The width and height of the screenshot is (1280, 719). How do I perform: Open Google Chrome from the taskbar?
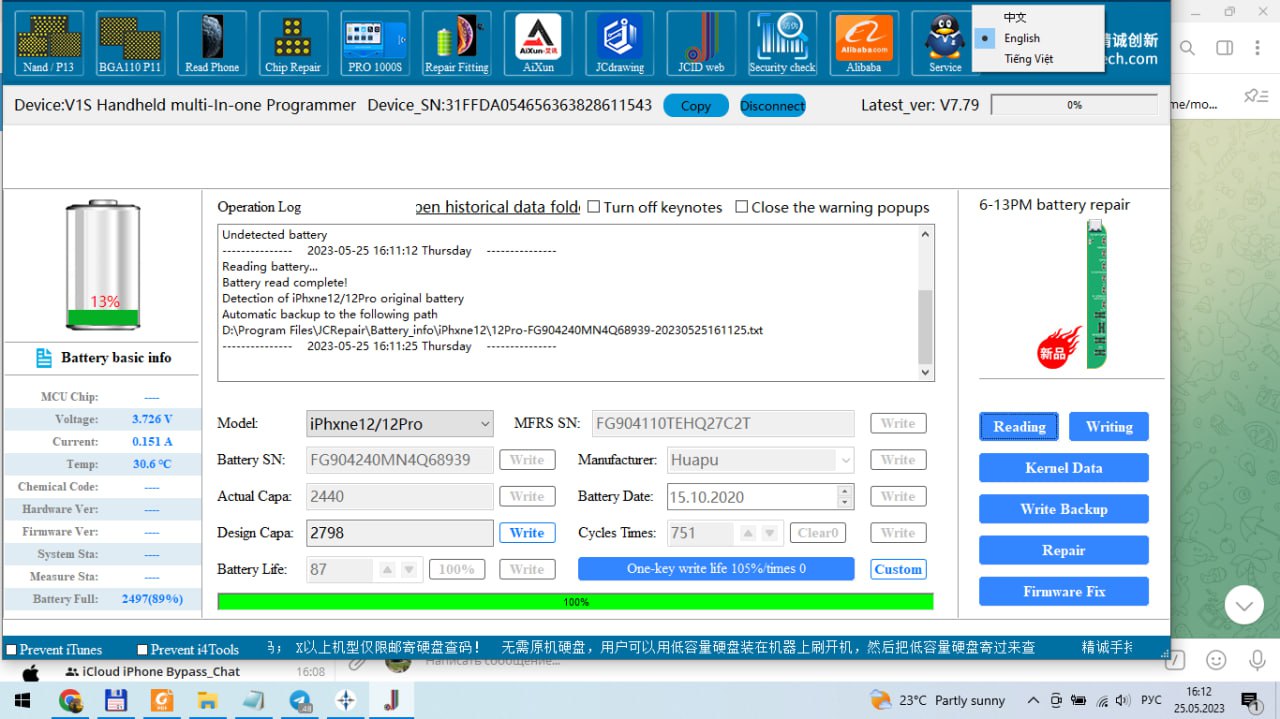71,700
